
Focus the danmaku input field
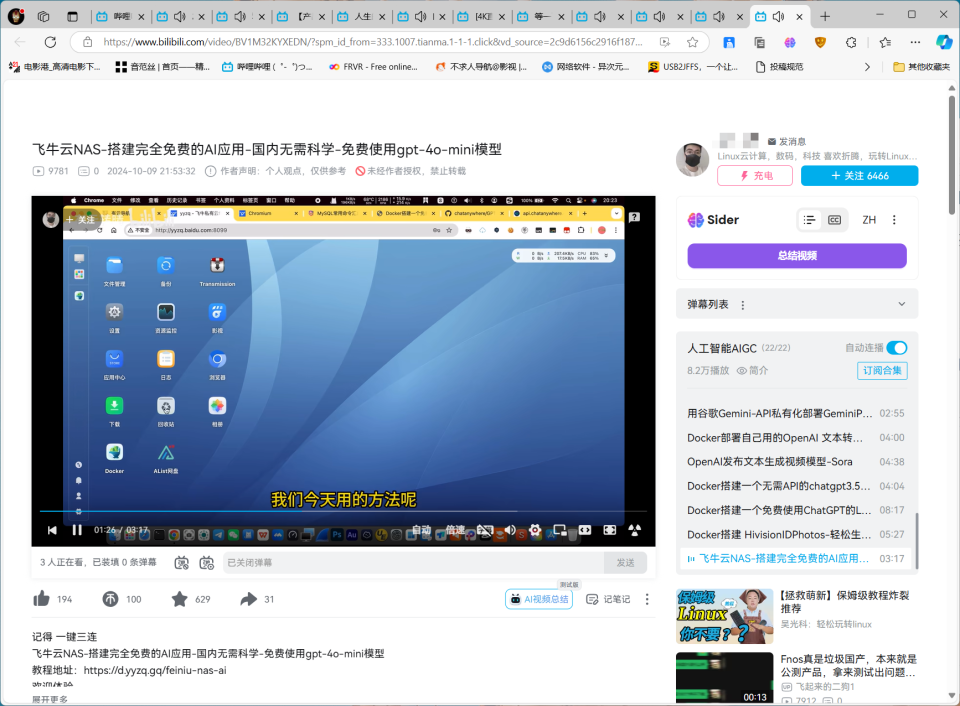413,563
